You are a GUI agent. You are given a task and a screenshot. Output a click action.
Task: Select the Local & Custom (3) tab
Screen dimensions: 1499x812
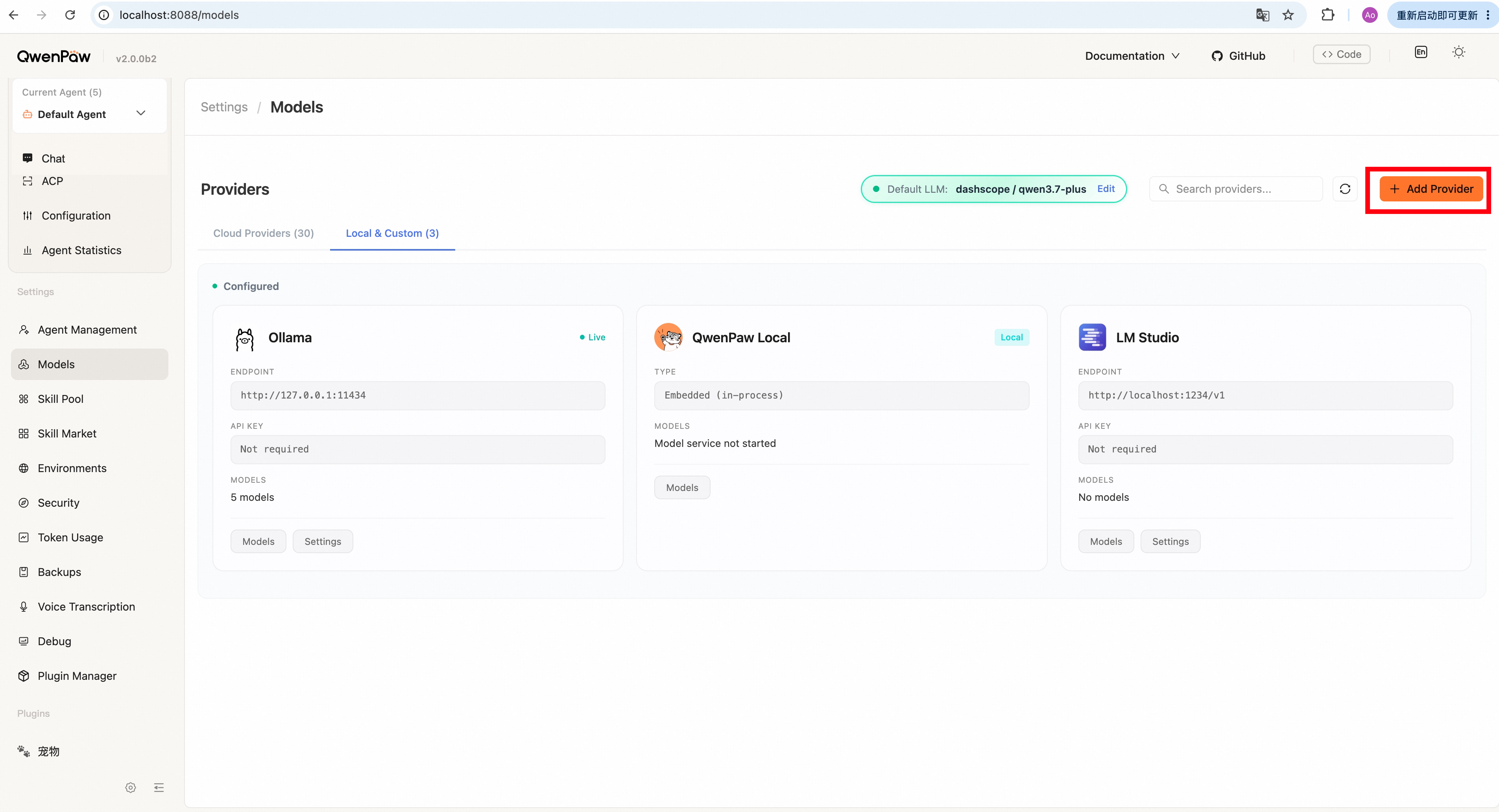[392, 233]
